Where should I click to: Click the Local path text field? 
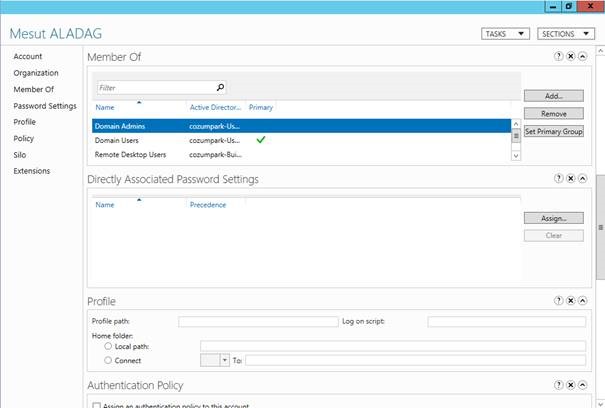(x=393, y=346)
